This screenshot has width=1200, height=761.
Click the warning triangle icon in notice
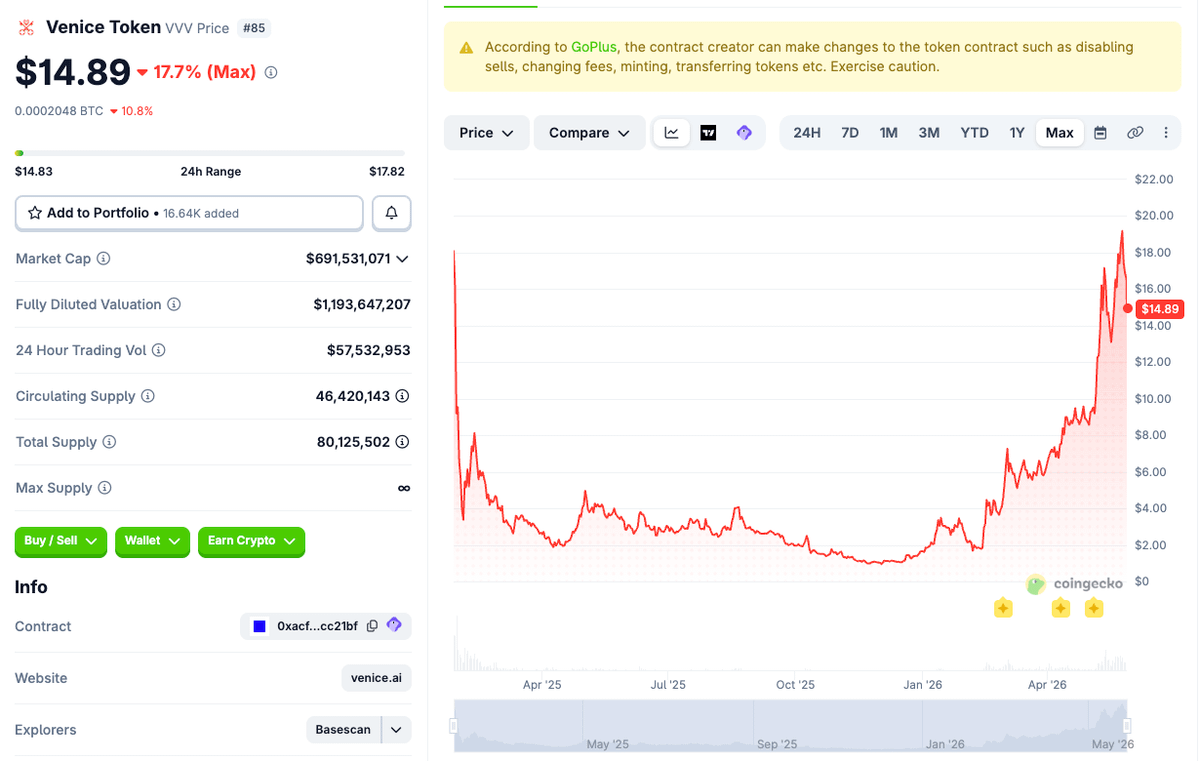(x=466, y=48)
